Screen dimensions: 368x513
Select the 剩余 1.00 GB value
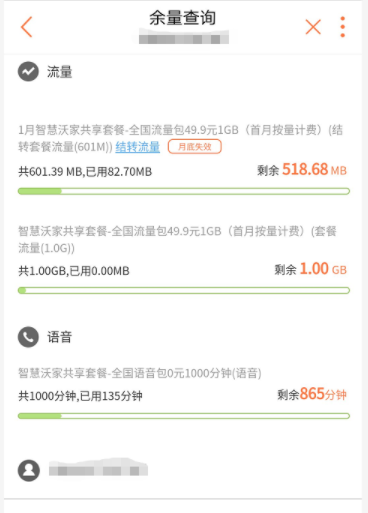click(310, 269)
